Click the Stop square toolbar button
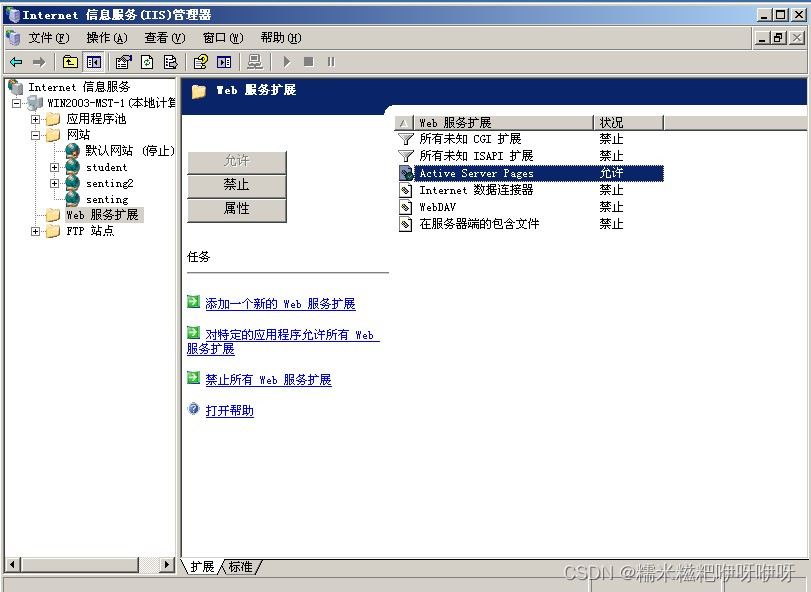Screen dimensions: 811x592 pyautogui.click(x=309, y=62)
